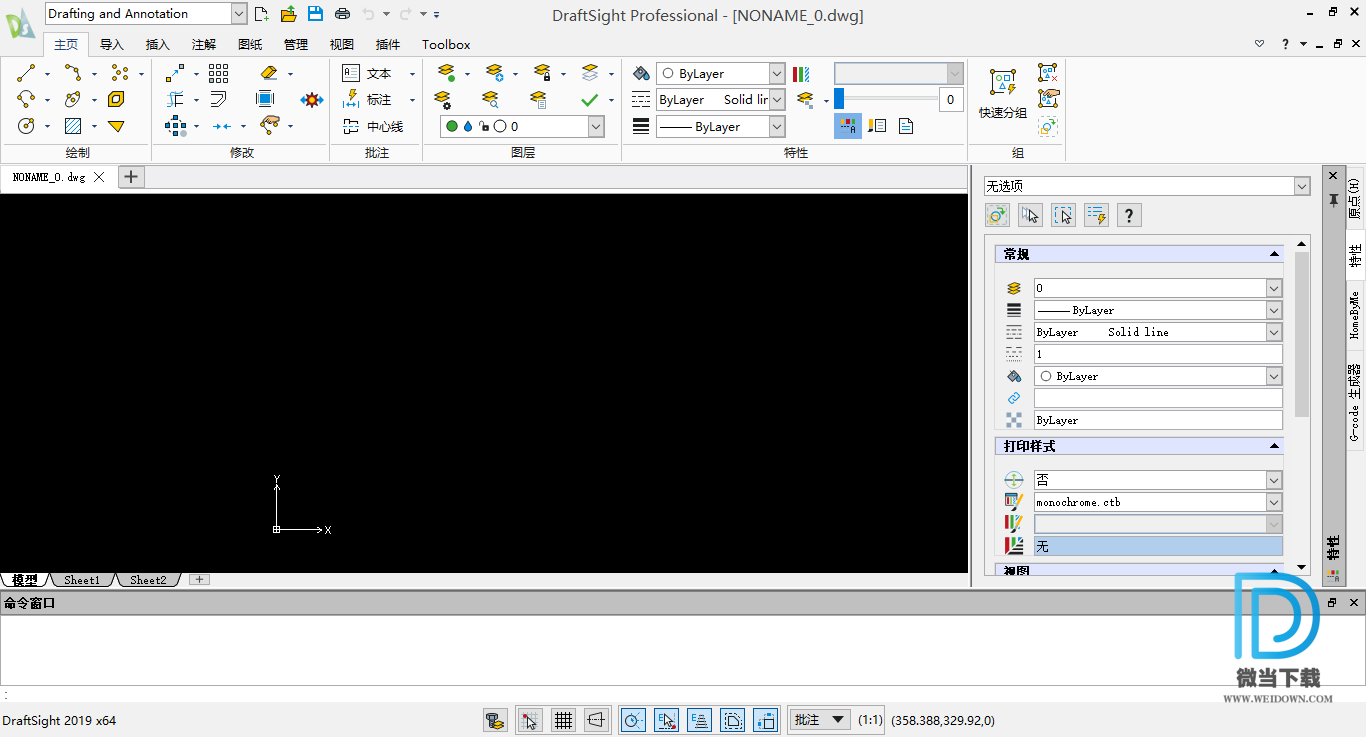The height and width of the screenshot is (737, 1366).
Task: Click the Quick Group (快速分组) icon
Action: [x=1003, y=94]
